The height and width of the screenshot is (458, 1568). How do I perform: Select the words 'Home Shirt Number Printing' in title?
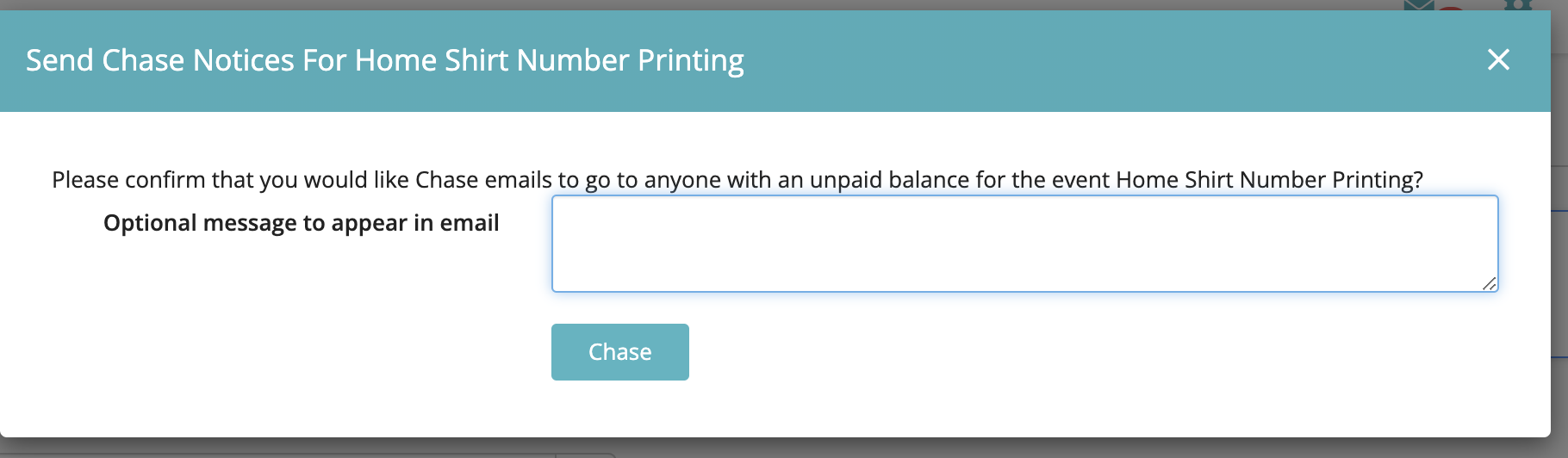pyautogui.click(x=550, y=60)
